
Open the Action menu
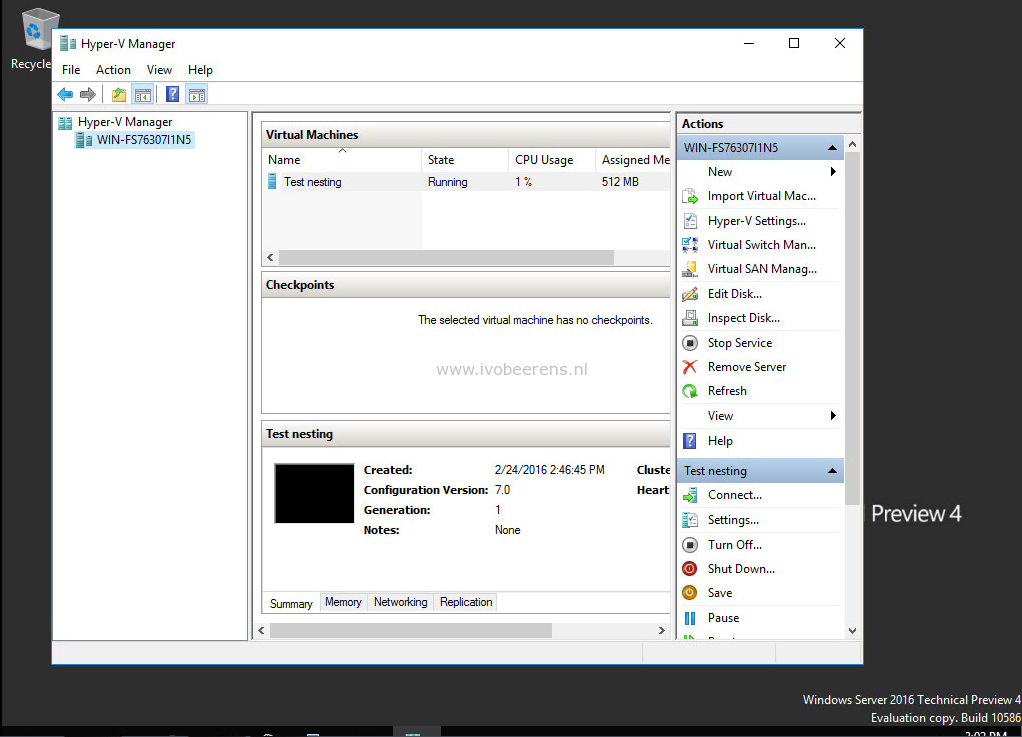pyautogui.click(x=113, y=70)
